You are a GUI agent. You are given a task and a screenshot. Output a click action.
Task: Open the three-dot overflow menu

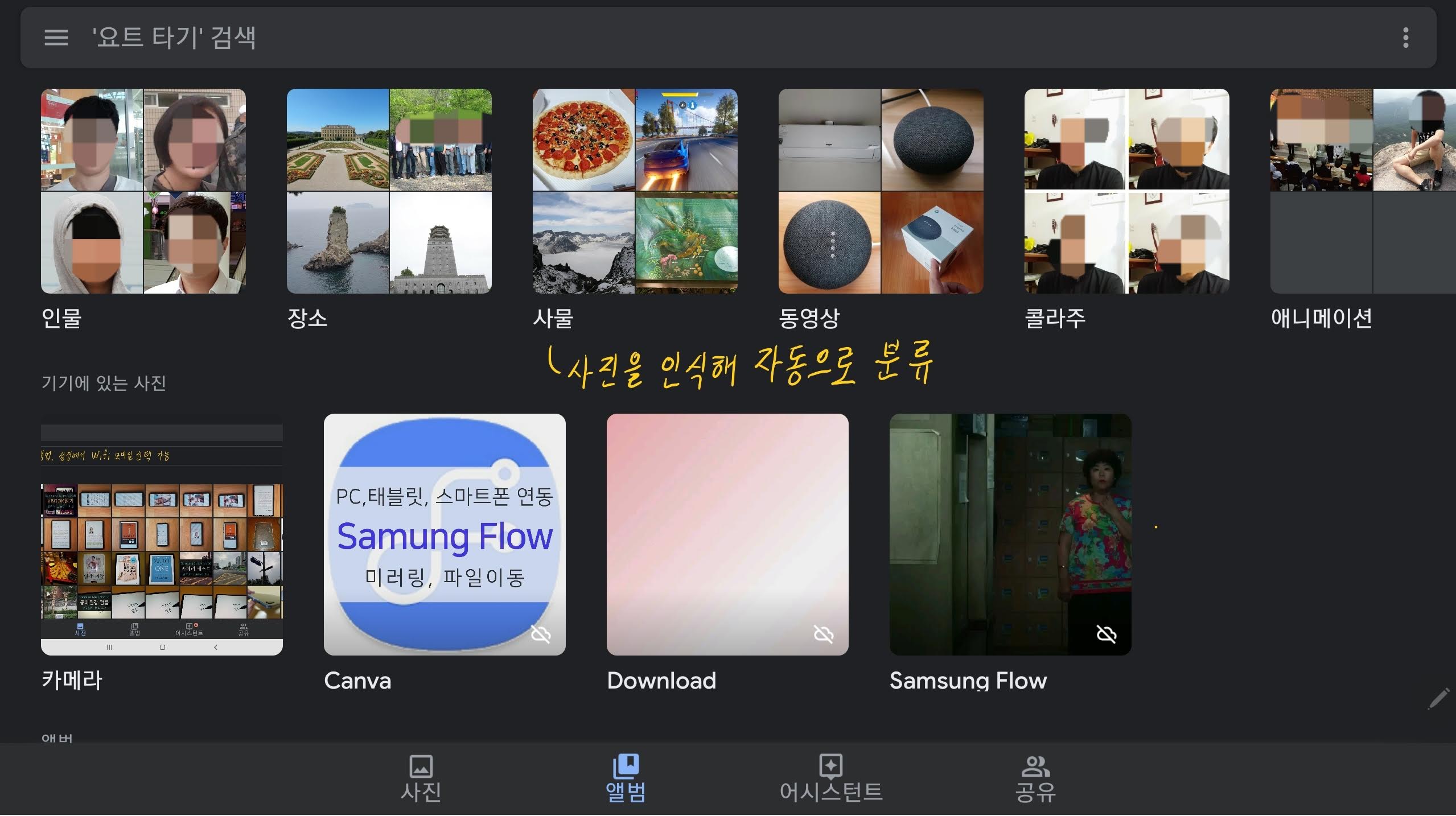click(x=1405, y=38)
